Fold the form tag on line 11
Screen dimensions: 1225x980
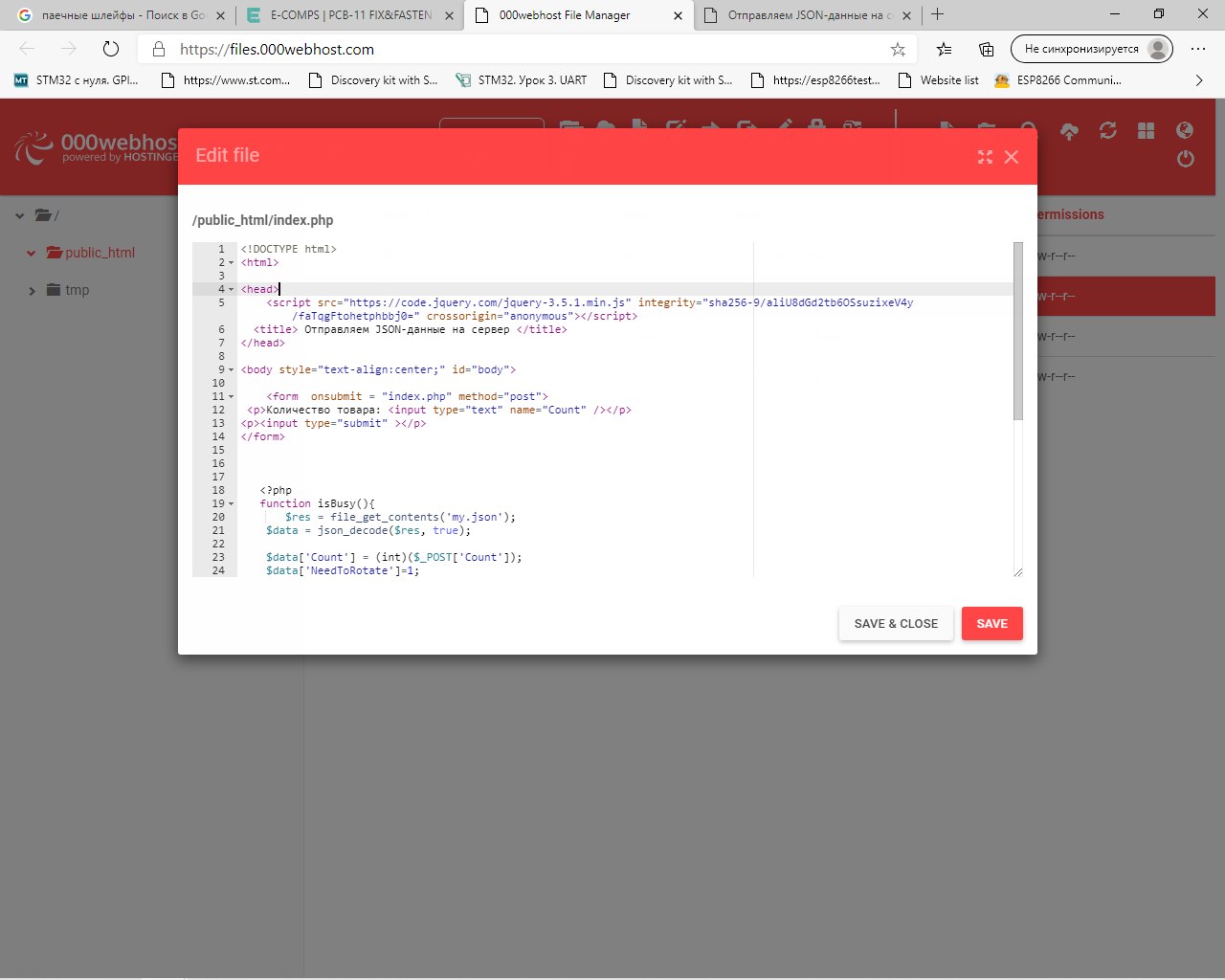pyautogui.click(x=231, y=396)
